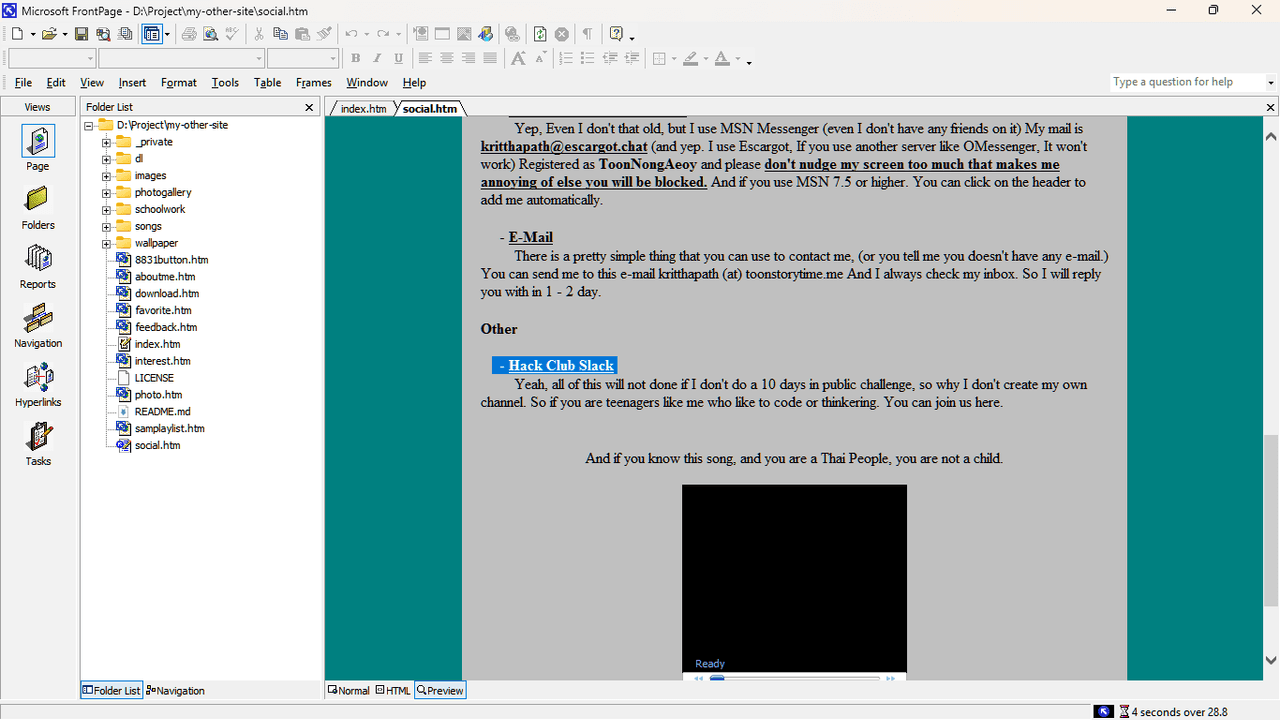
Task: Click the Open folder toolbar icon
Action: click(x=48, y=34)
